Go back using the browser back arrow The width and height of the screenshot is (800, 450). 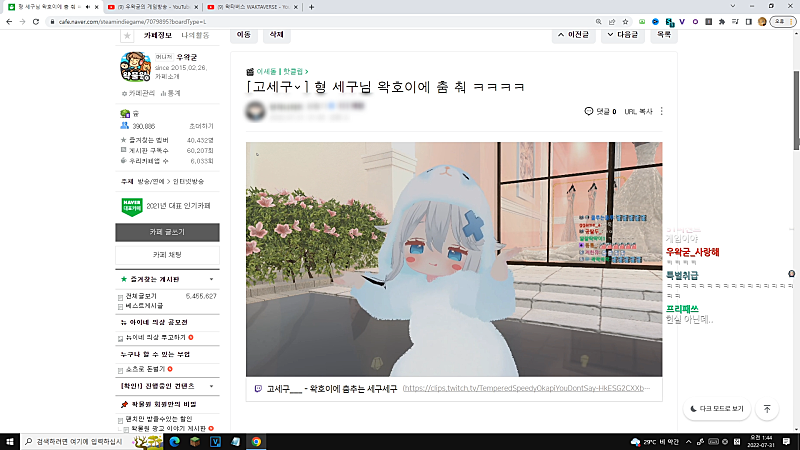click(9, 22)
